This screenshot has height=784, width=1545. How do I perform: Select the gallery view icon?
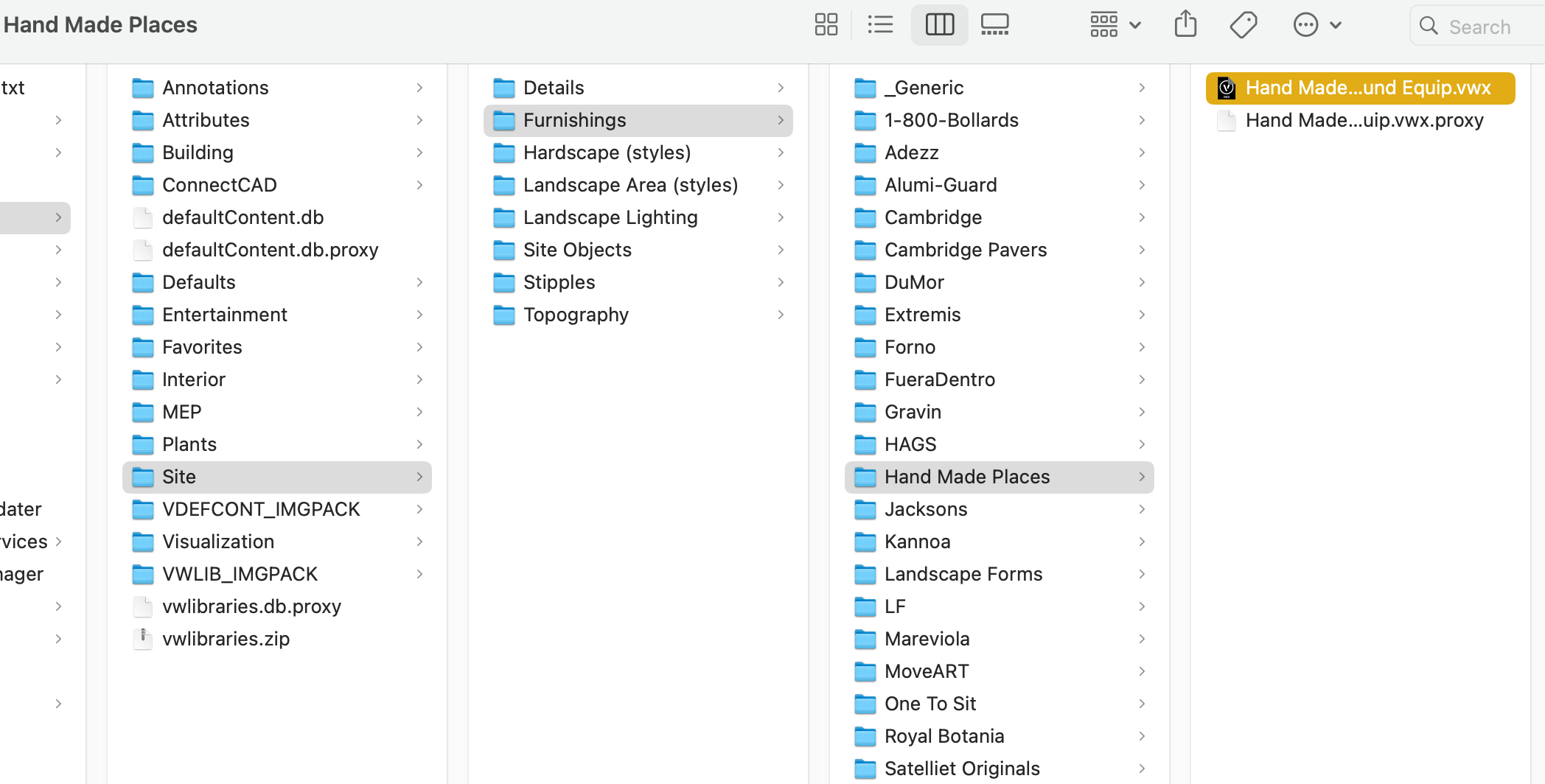coord(994,24)
